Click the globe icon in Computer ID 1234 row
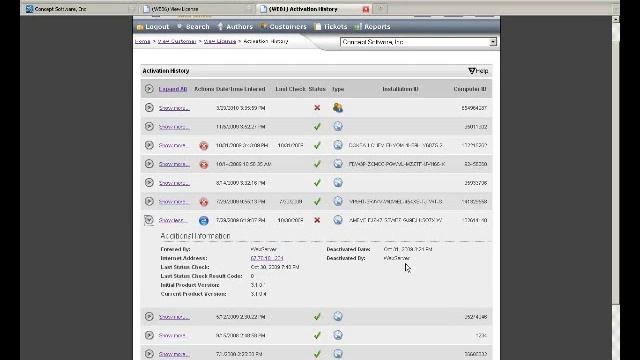 [338, 335]
